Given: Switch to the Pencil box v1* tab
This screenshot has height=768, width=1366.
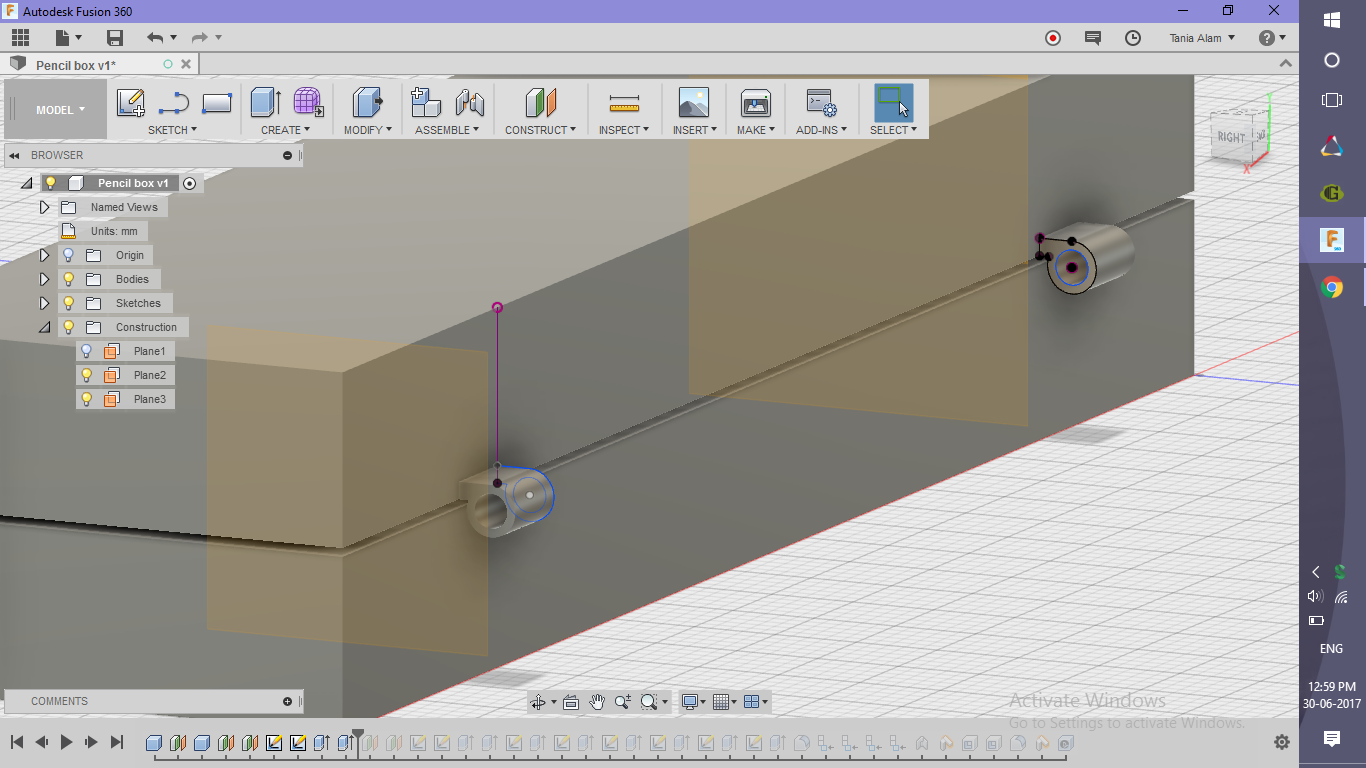Looking at the screenshot, I should tap(76, 65).
